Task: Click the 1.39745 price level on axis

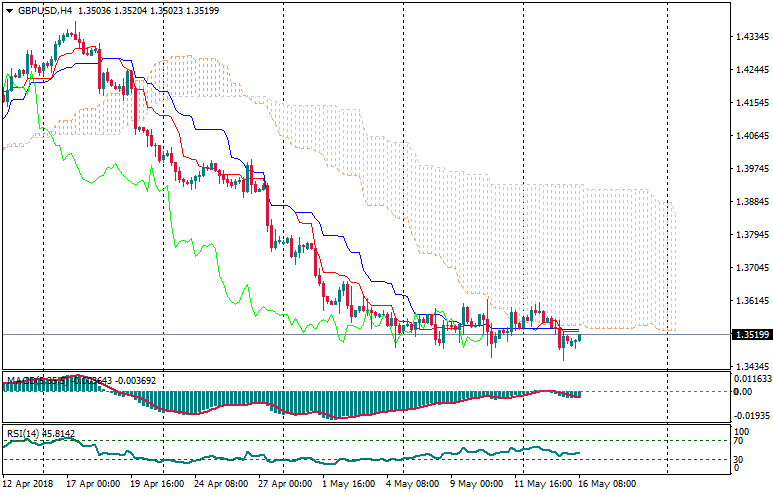Action: [x=750, y=168]
